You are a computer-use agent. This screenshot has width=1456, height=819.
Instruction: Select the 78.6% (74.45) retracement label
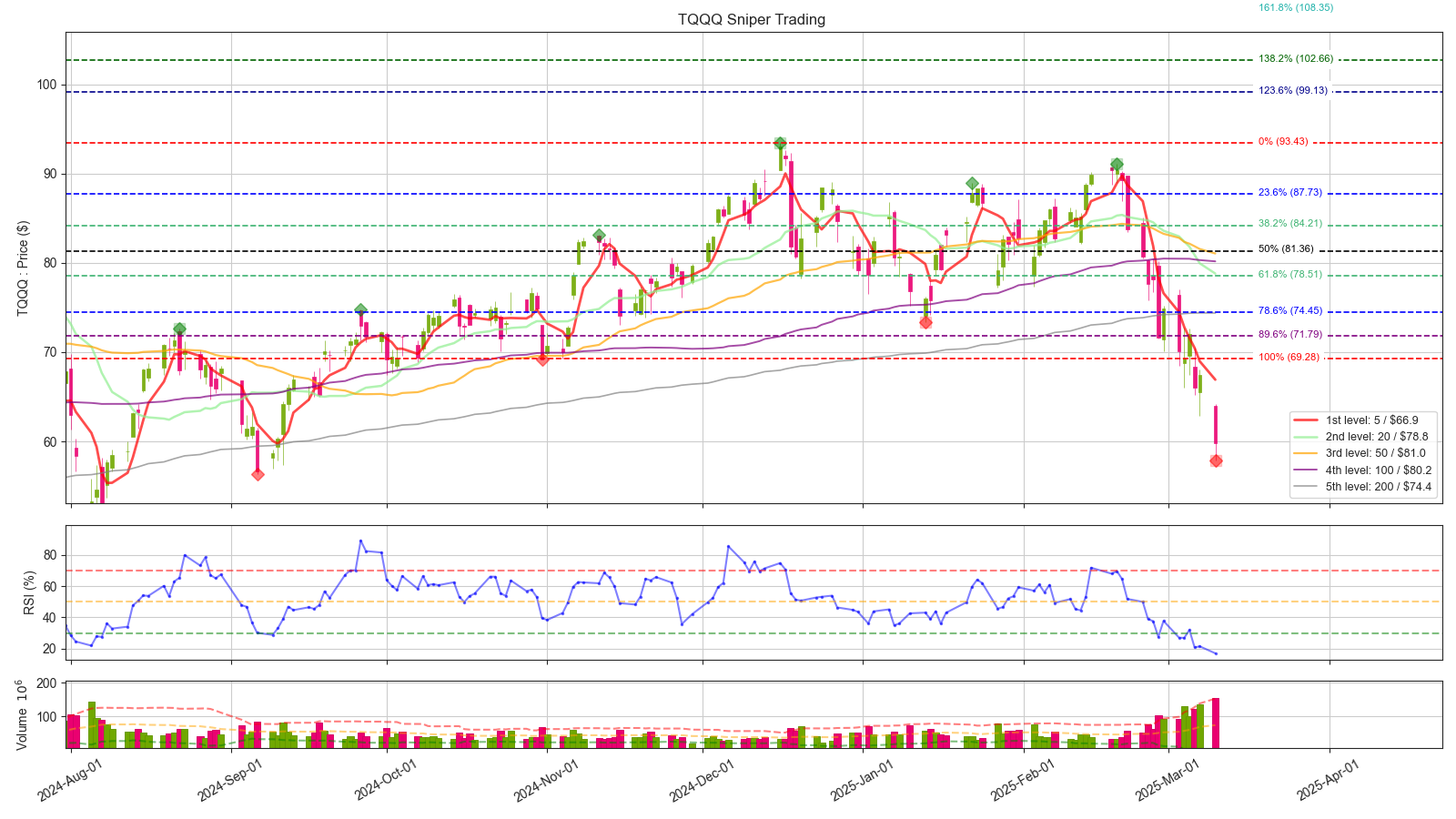point(1289,310)
